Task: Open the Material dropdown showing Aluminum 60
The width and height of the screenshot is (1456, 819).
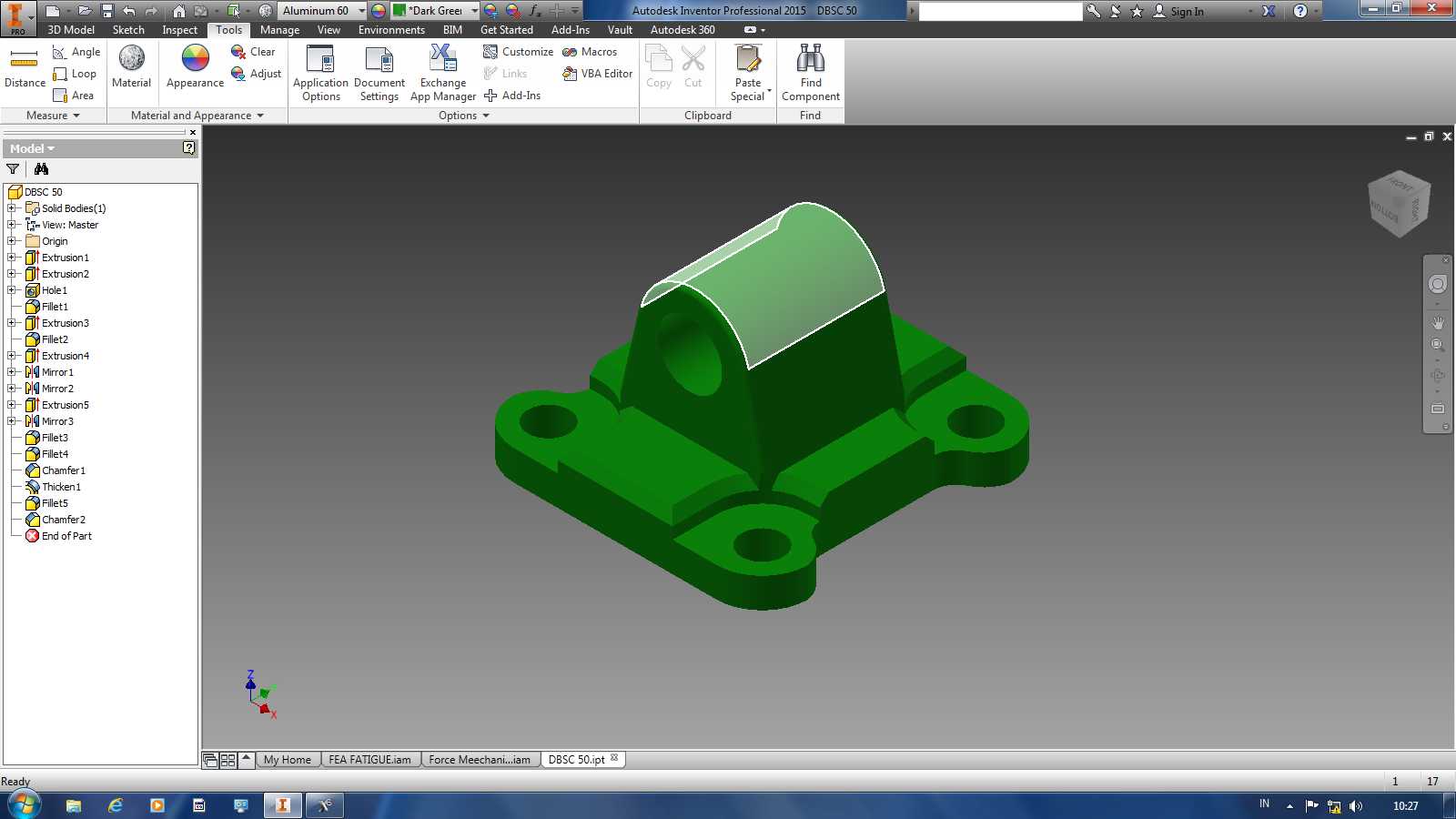Action: click(322, 11)
